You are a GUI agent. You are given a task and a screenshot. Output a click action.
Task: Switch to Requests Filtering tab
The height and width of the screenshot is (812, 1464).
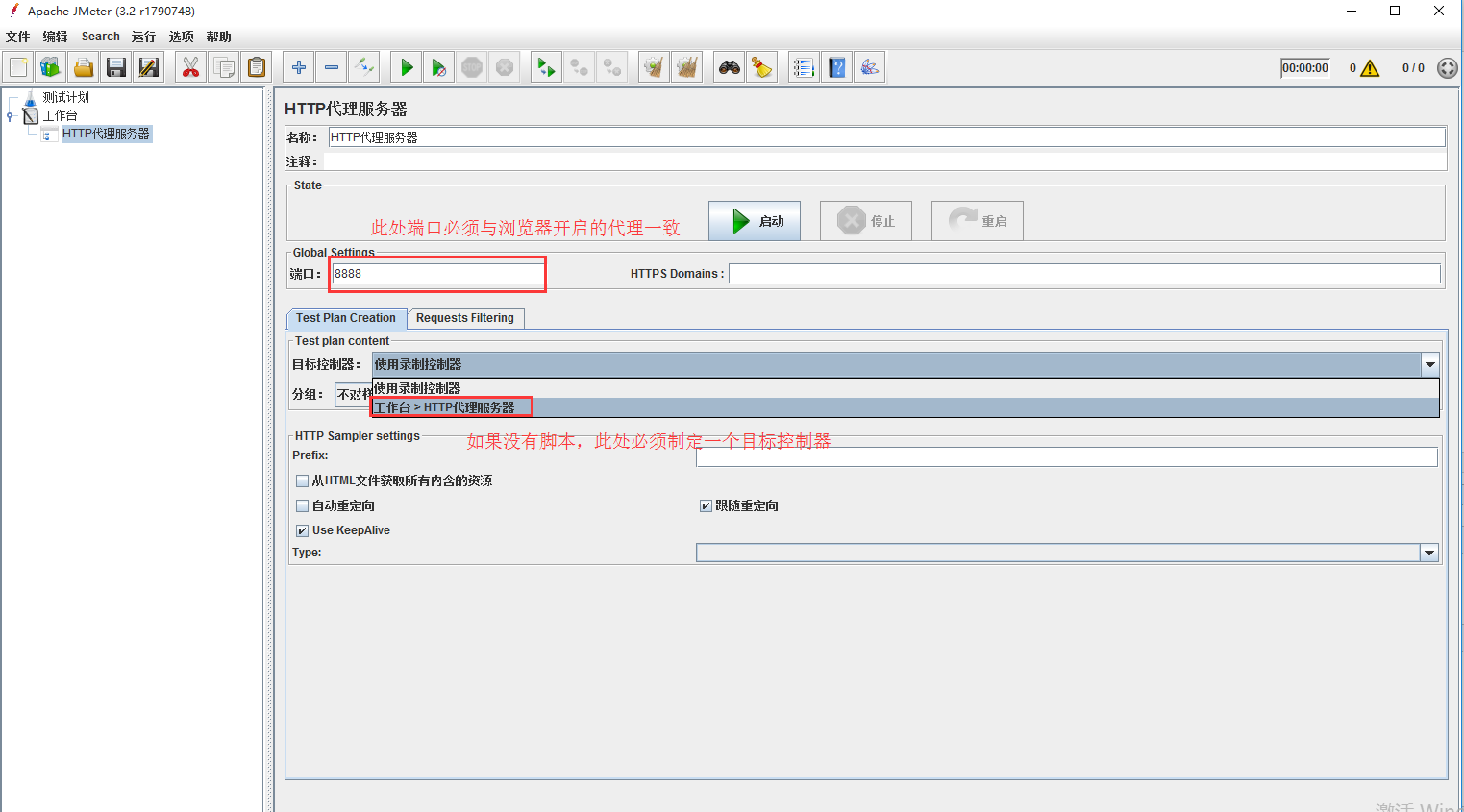[x=465, y=318]
